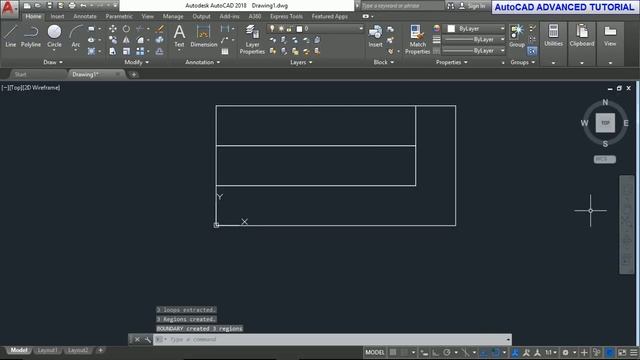Open the Rectangular Array tool

[140, 51]
